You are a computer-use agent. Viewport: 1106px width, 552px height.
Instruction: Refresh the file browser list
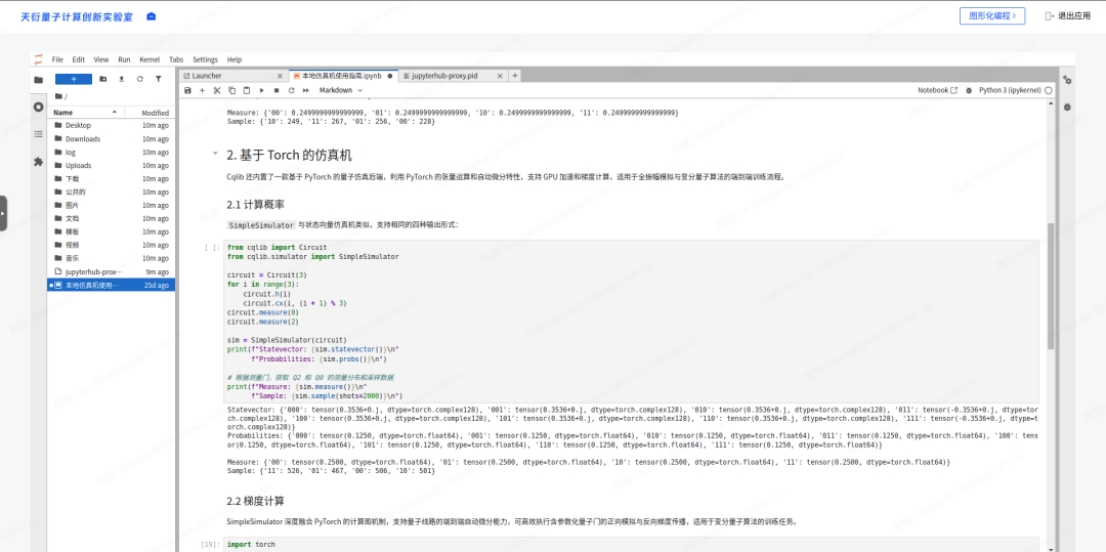140,79
